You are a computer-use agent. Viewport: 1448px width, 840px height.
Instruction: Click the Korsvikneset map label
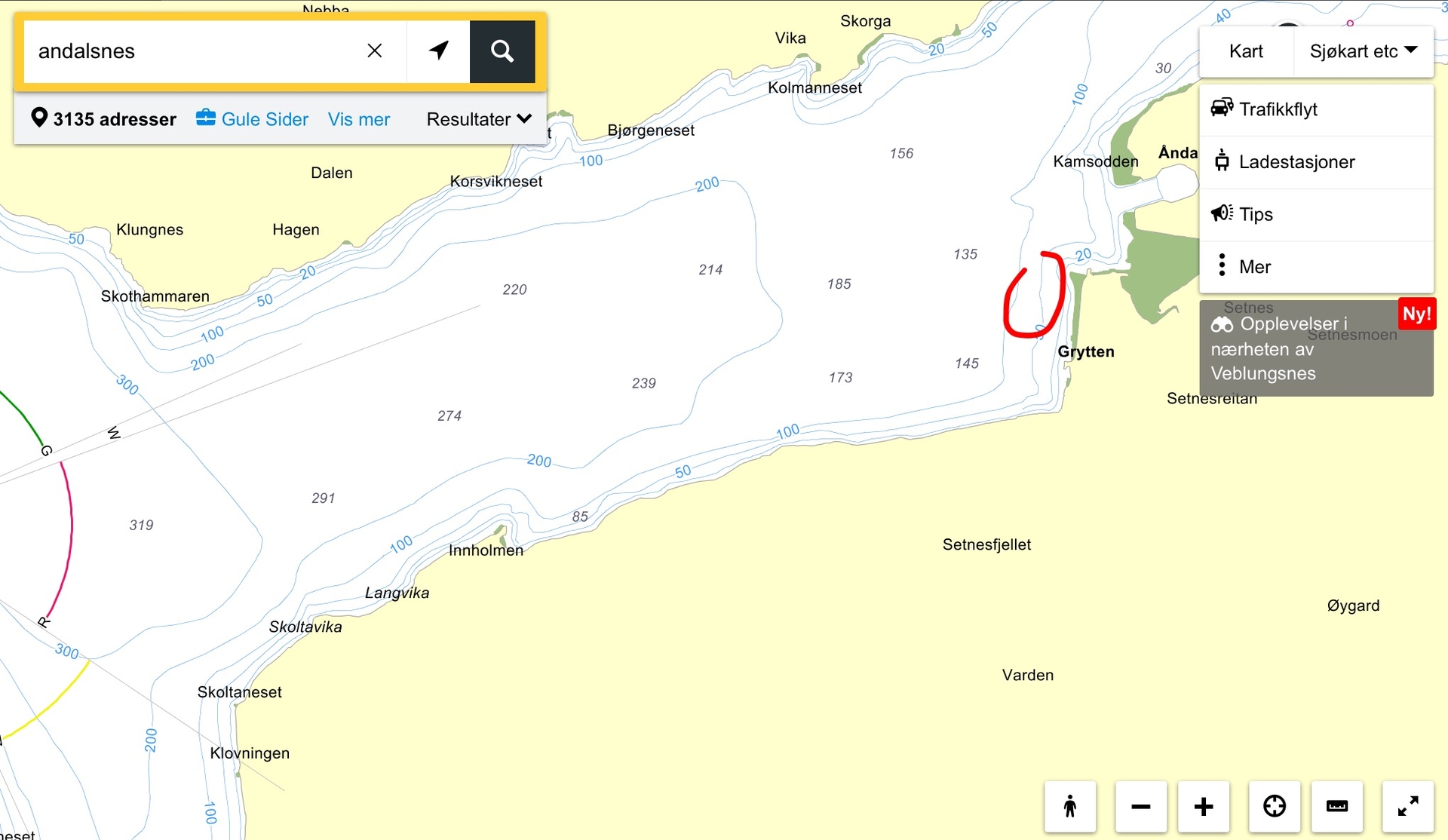[x=496, y=181]
